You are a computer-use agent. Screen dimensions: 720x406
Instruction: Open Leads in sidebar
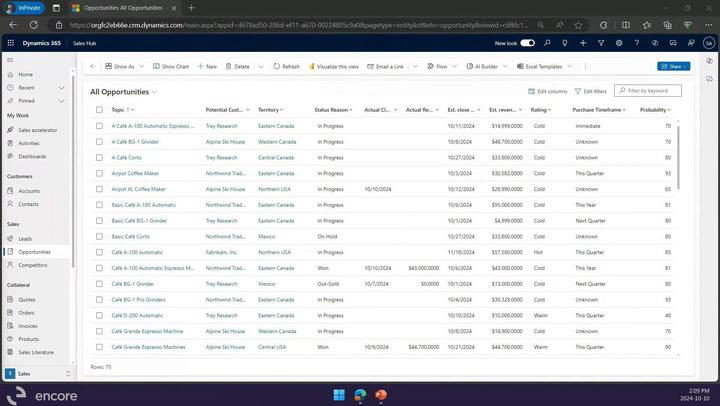click(x=25, y=239)
